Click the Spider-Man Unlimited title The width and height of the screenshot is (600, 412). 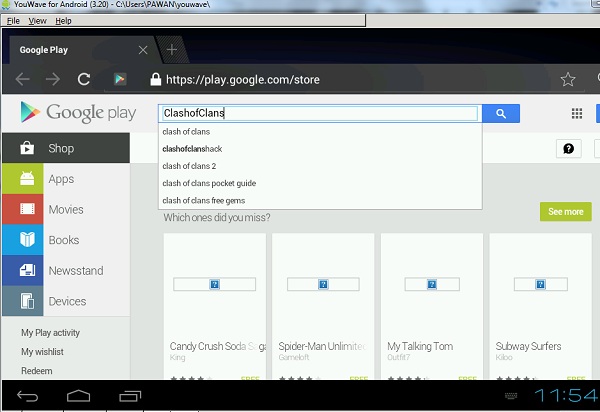[x=322, y=346]
